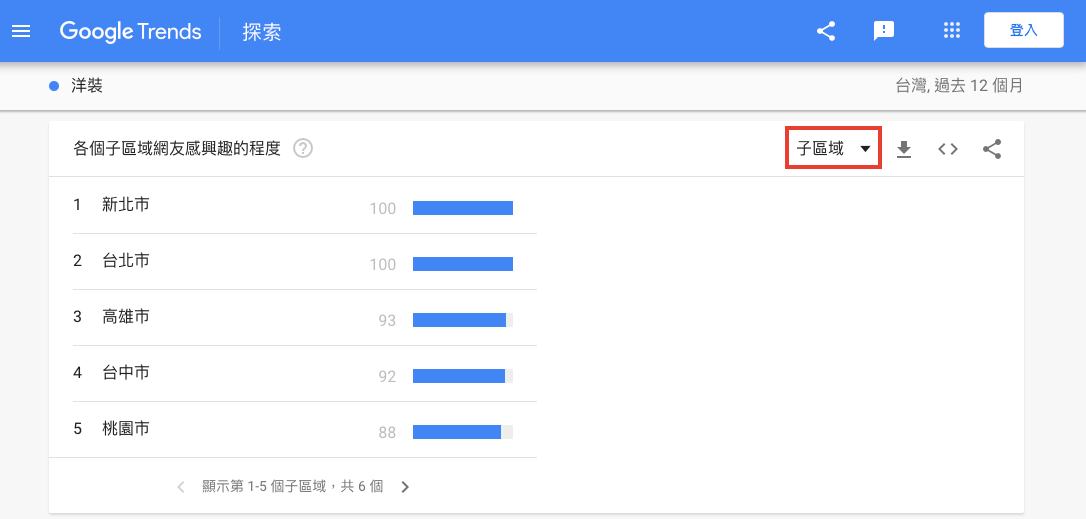
Task: Click the 登入 sign-in button
Action: coord(1023,31)
